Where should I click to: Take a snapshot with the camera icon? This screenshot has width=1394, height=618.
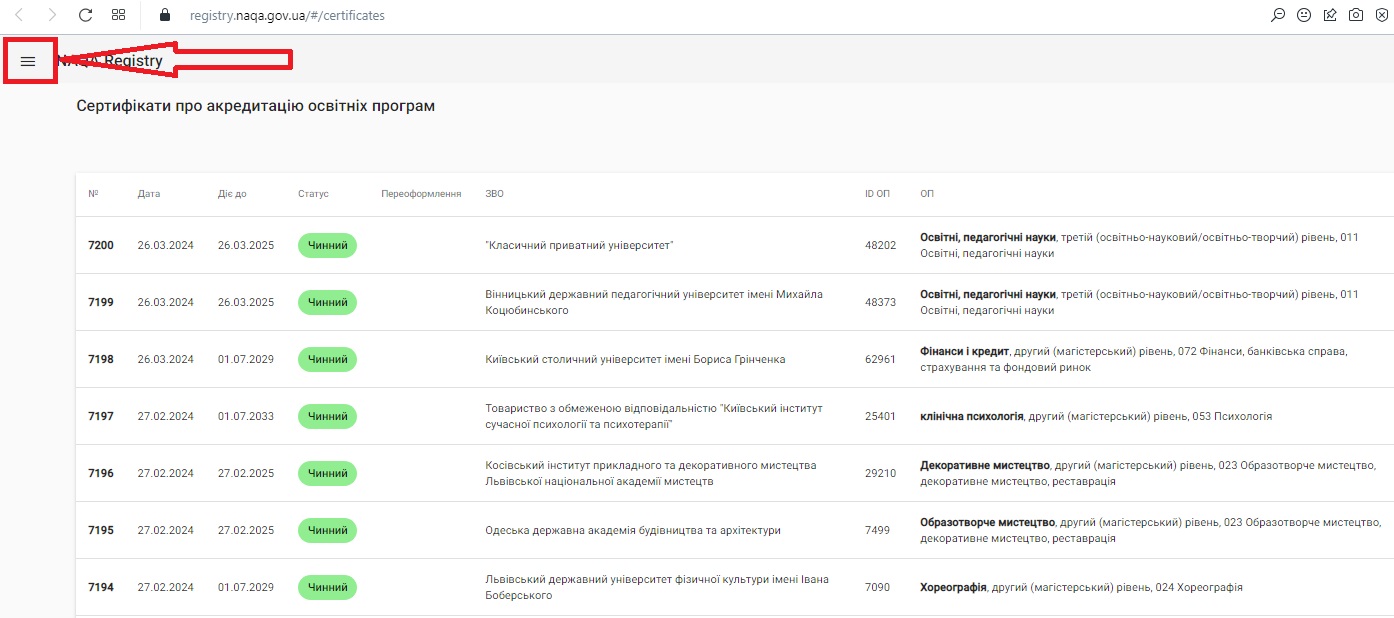coord(1356,15)
